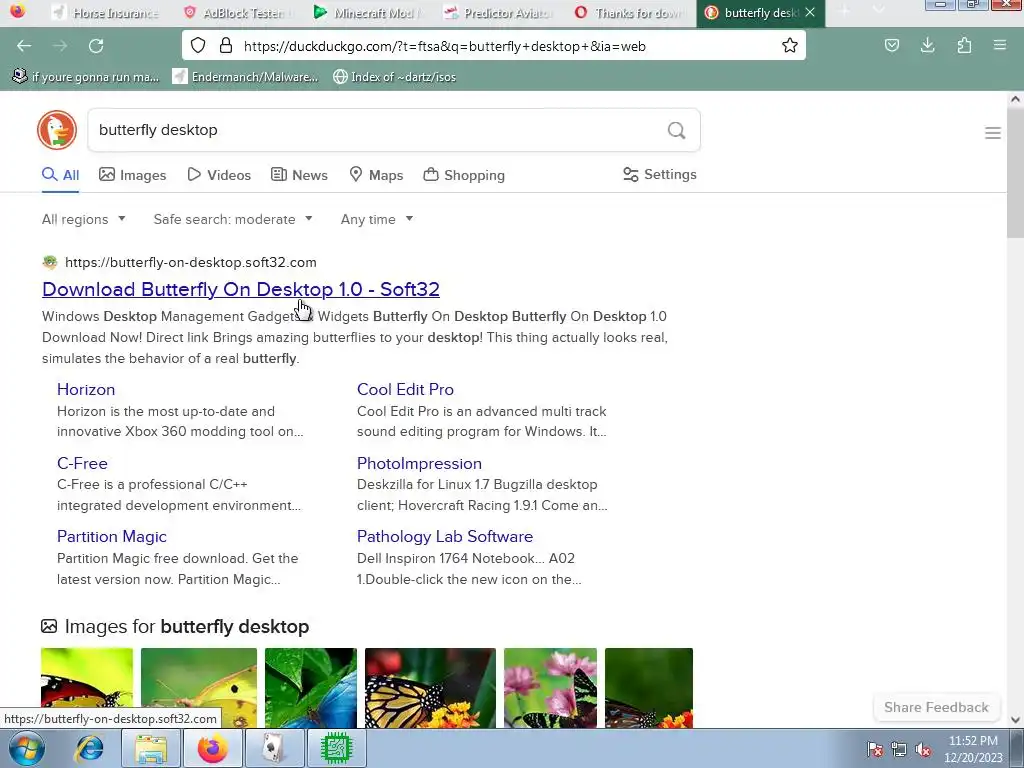Screen dimensions: 1024x768
Task: Open the network tray icon
Action: [x=899, y=749]
